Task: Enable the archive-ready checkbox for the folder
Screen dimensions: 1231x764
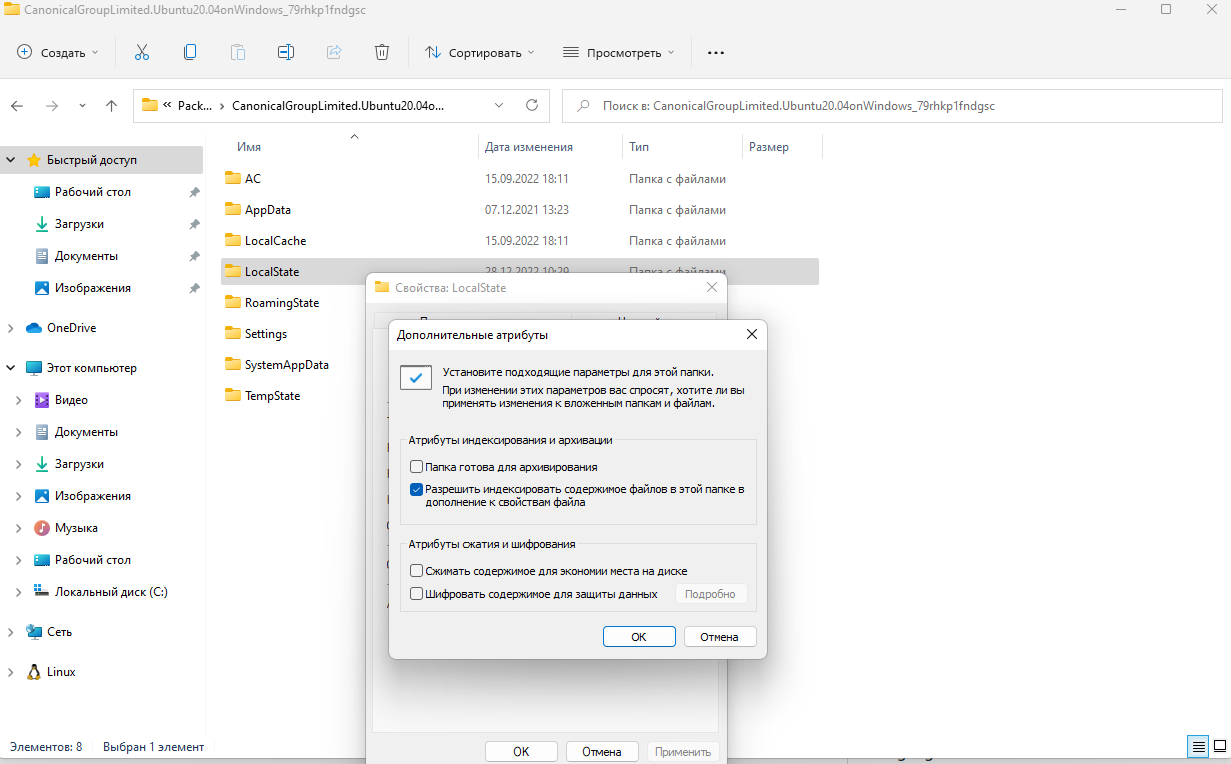Action: point(416,466)
